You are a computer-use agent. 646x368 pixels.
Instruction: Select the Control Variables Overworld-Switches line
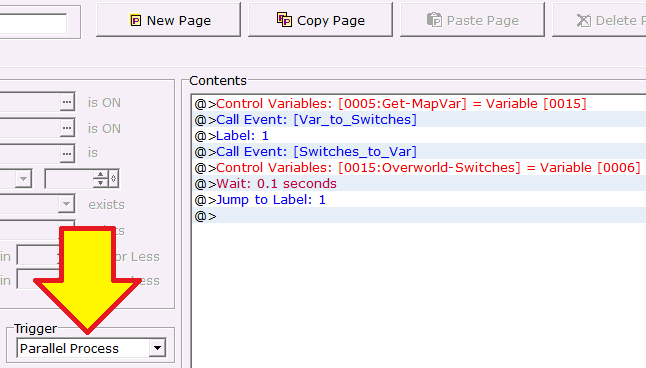(x=419, y=168)
